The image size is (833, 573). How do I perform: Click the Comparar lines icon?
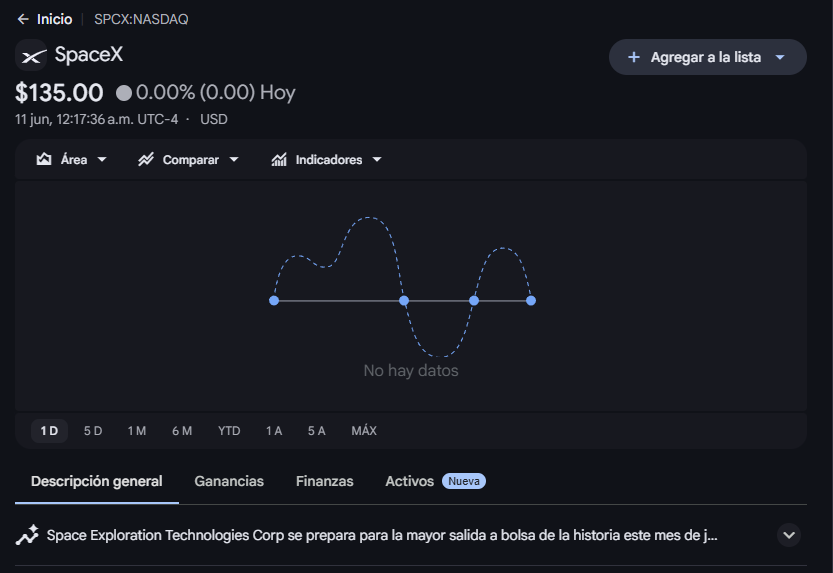(x=146, y=159)
